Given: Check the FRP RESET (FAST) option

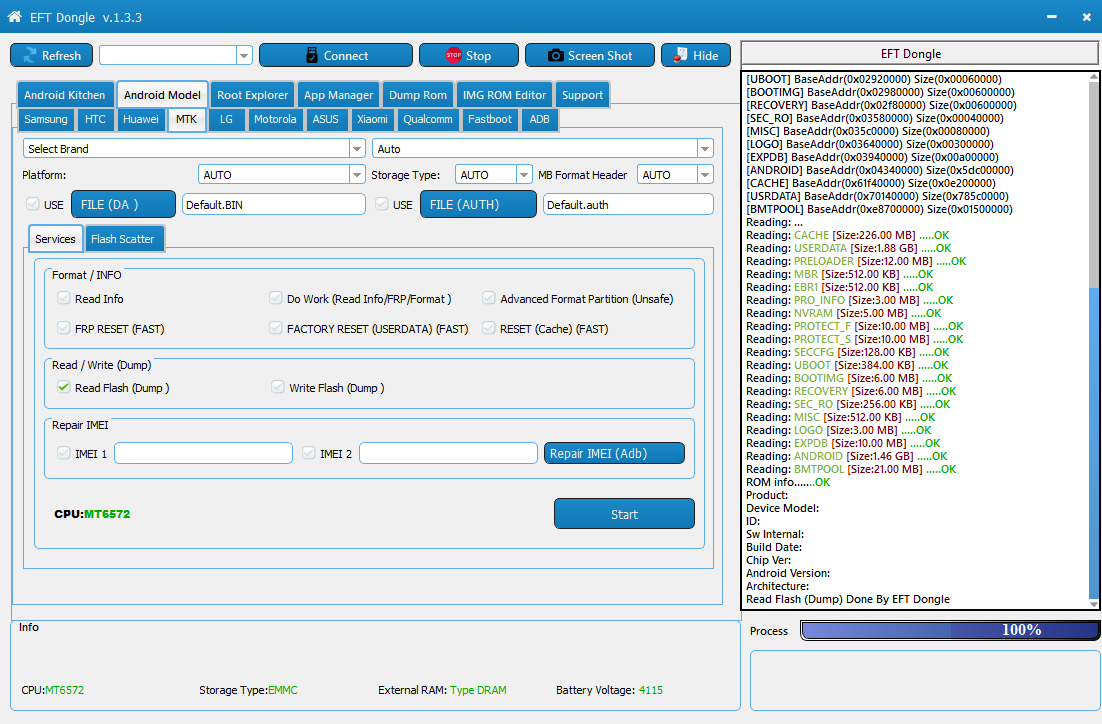Looking at the screenshot, I should click(x=64, y=328).
